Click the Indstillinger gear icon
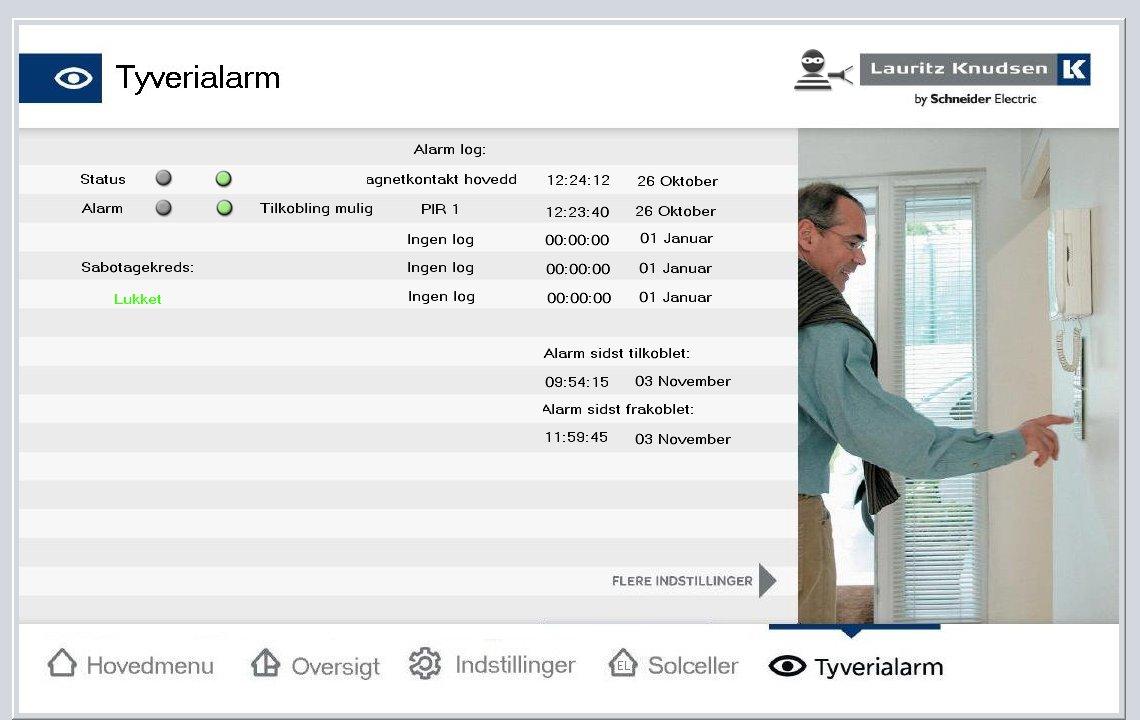Viewport: 1140px width, 720px height. pos(425,664)
